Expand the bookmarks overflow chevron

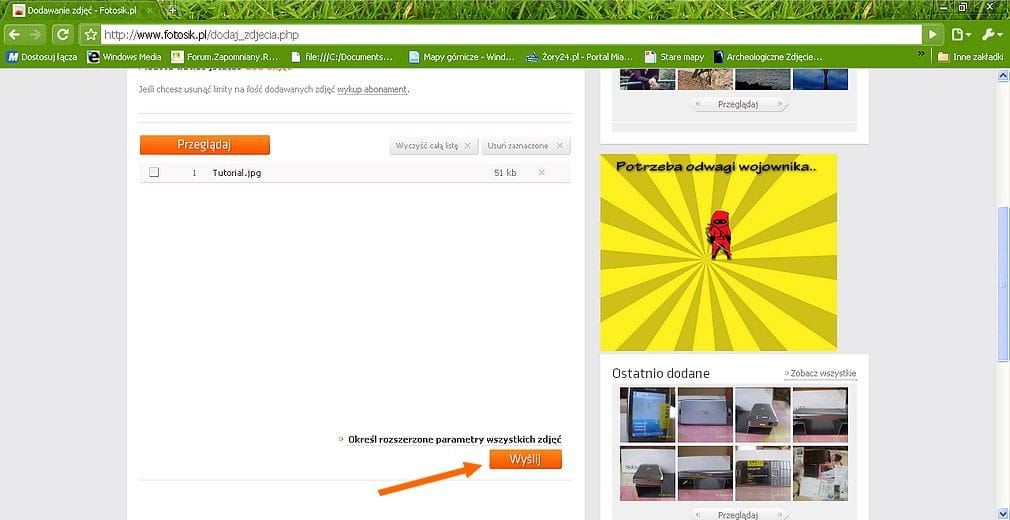[922, 54]
